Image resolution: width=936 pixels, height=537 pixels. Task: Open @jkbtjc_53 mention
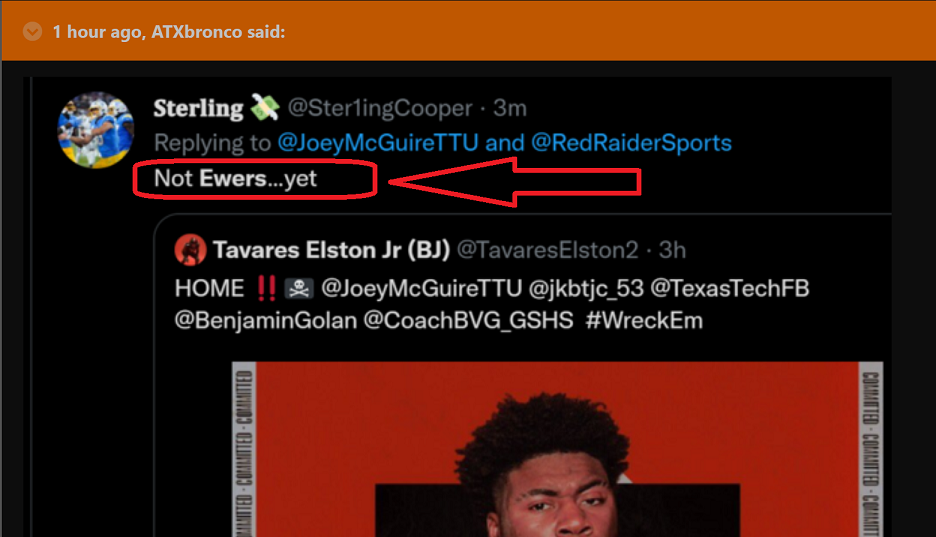pyautogui.click(x=586, y=289)
